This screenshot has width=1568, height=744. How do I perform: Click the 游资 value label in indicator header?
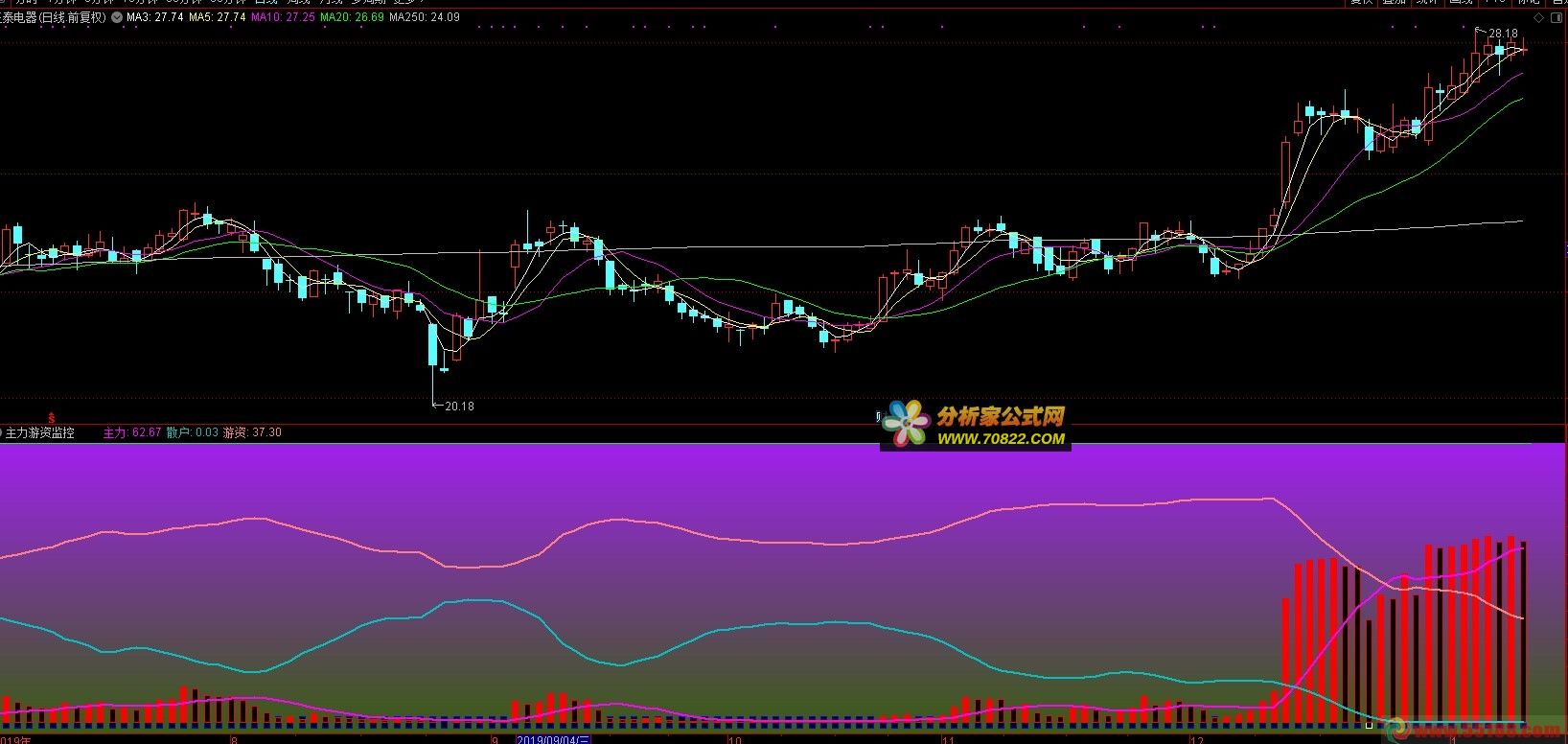(252, 433)
